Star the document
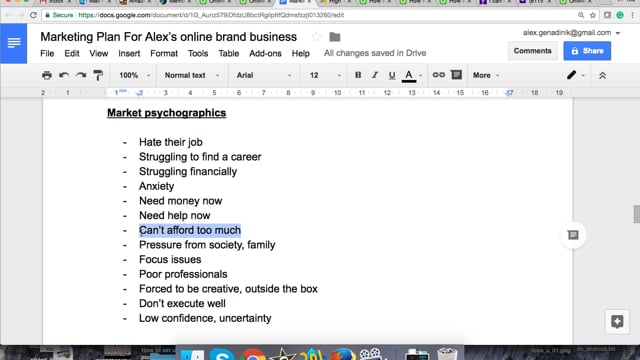 click(x=316, y=37)
